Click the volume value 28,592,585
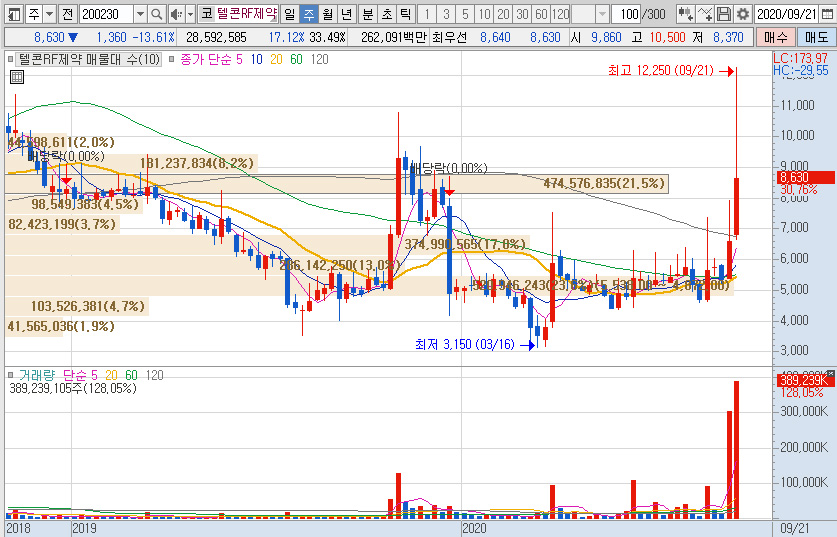Image resolution: width=837 pixels, height=537 pixels. click(x=216, y=37)
